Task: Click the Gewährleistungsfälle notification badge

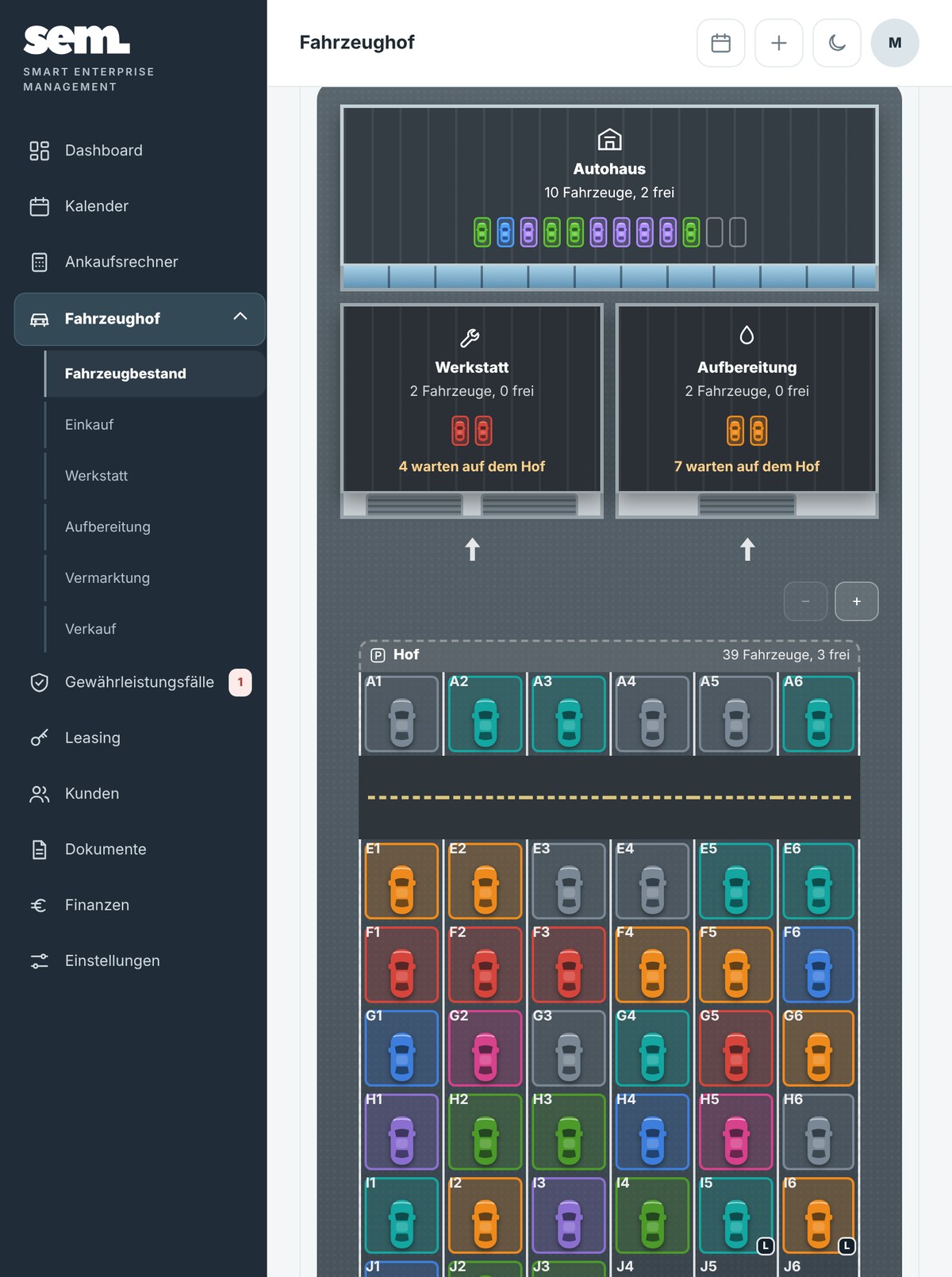Action: [x=240, y=682]
